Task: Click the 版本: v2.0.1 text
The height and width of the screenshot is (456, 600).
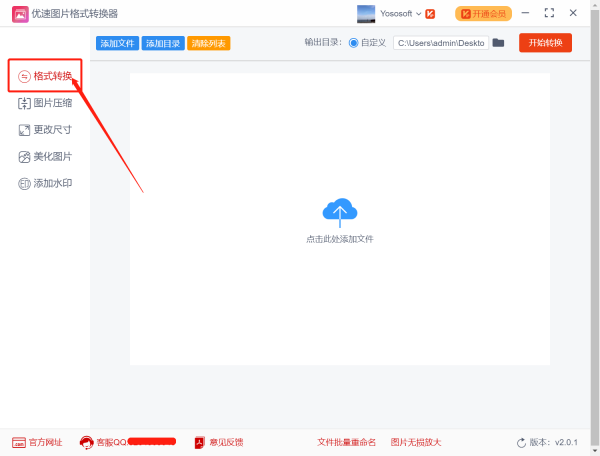Action: 554,443
